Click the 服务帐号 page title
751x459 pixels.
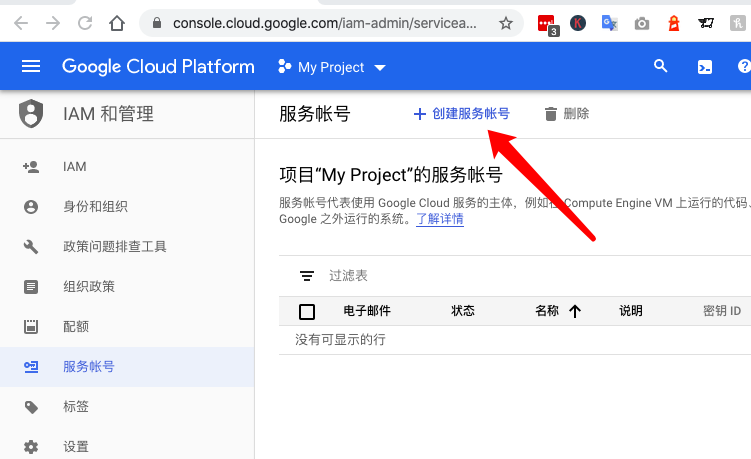(x=315, y=114)
